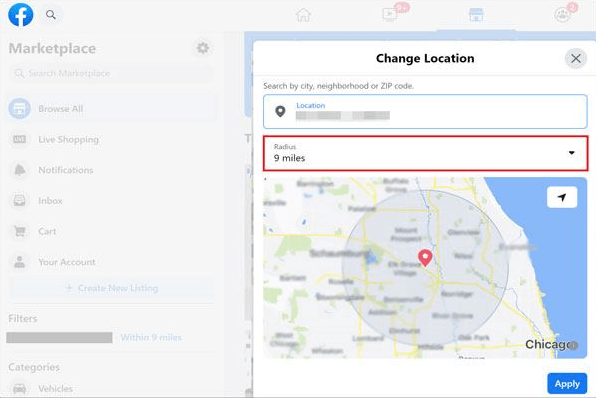
Task: Select the Marketplace storefront tab icon
Action: pos(476,15)
